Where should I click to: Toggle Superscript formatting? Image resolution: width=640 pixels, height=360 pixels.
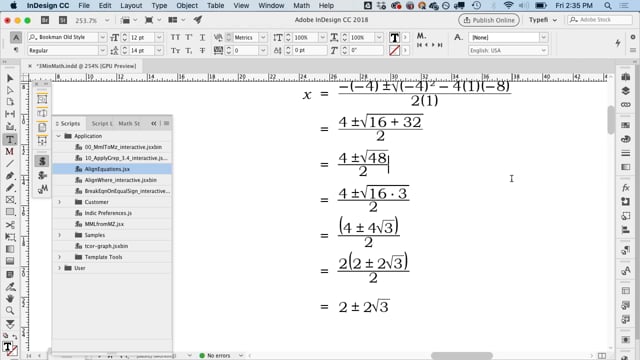click(x=189, y=37)
